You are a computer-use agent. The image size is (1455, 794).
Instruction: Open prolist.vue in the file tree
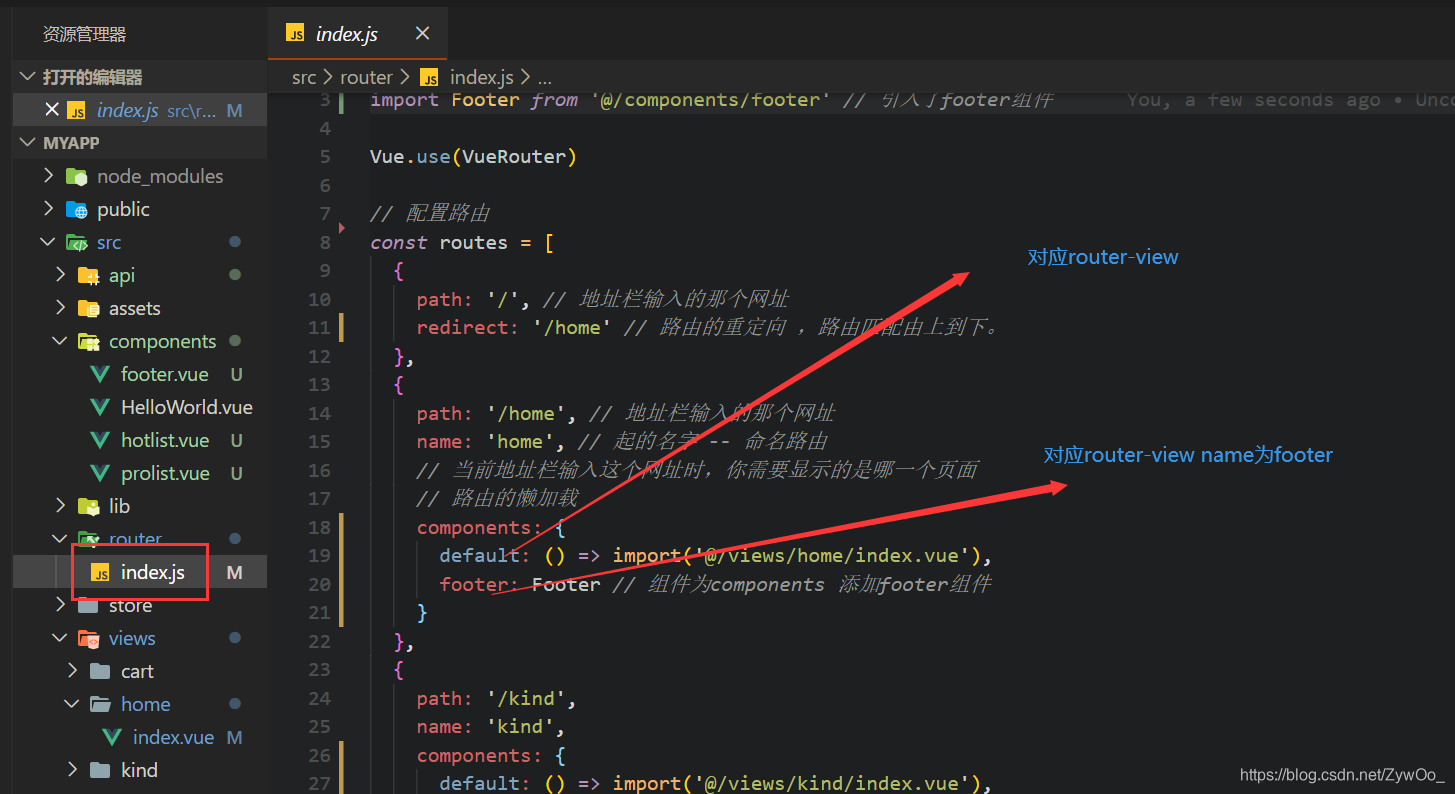click(165, 474)
